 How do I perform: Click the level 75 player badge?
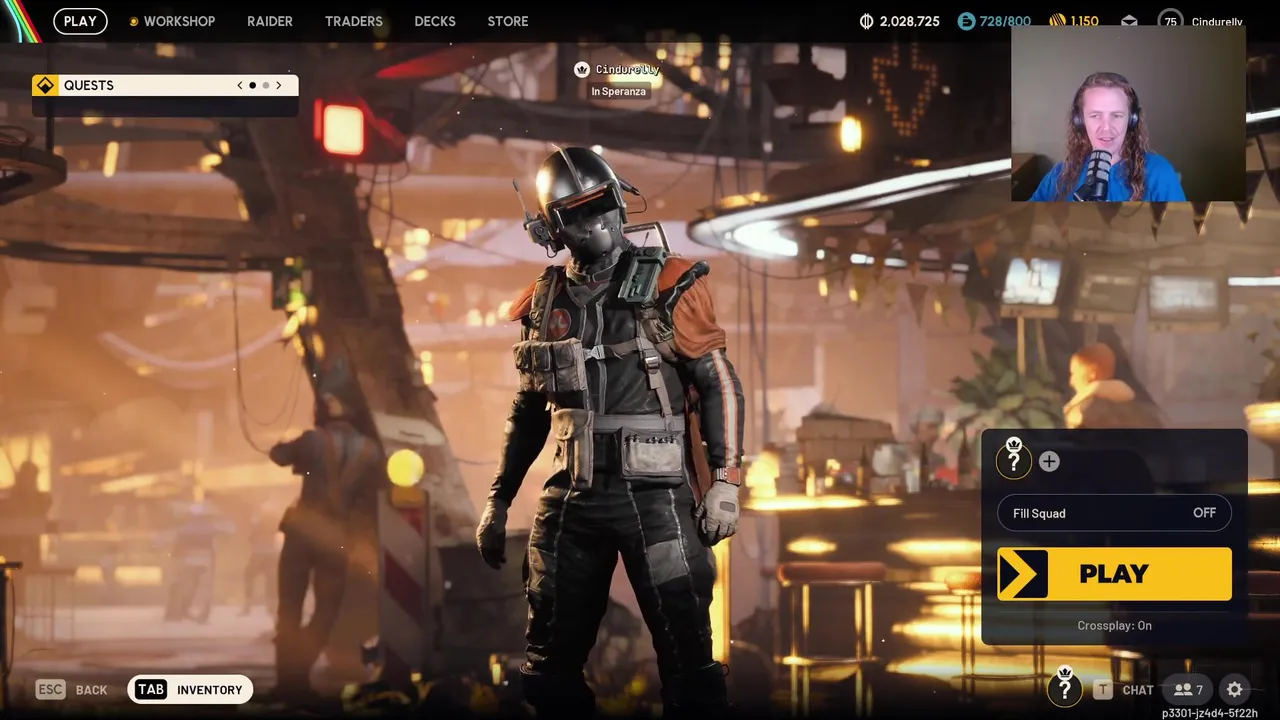click(1170, 21)
